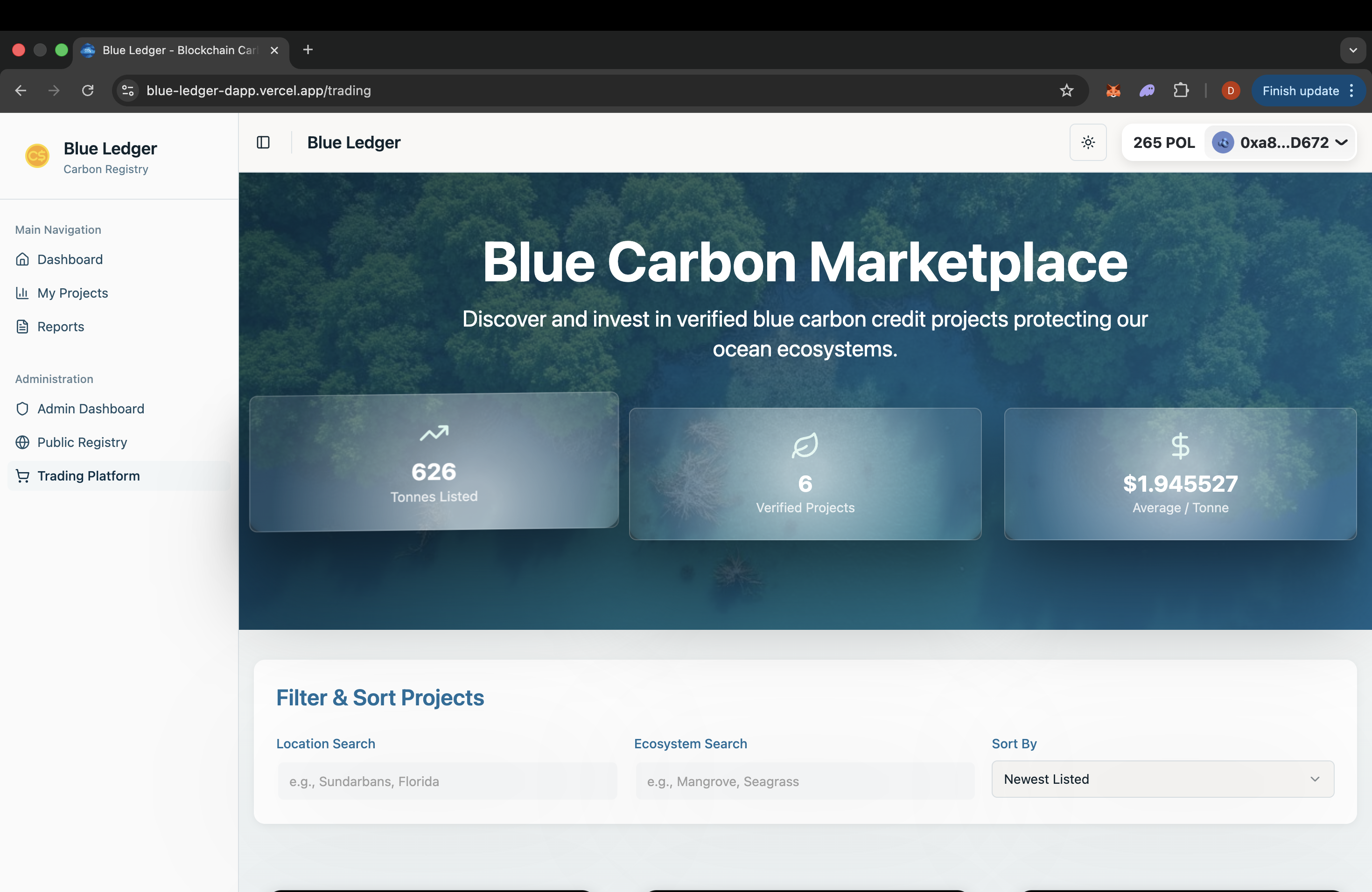1372x892 pixels.
Task: Open the Chrome profile avatar D
Action: (x=1230, y=91)
